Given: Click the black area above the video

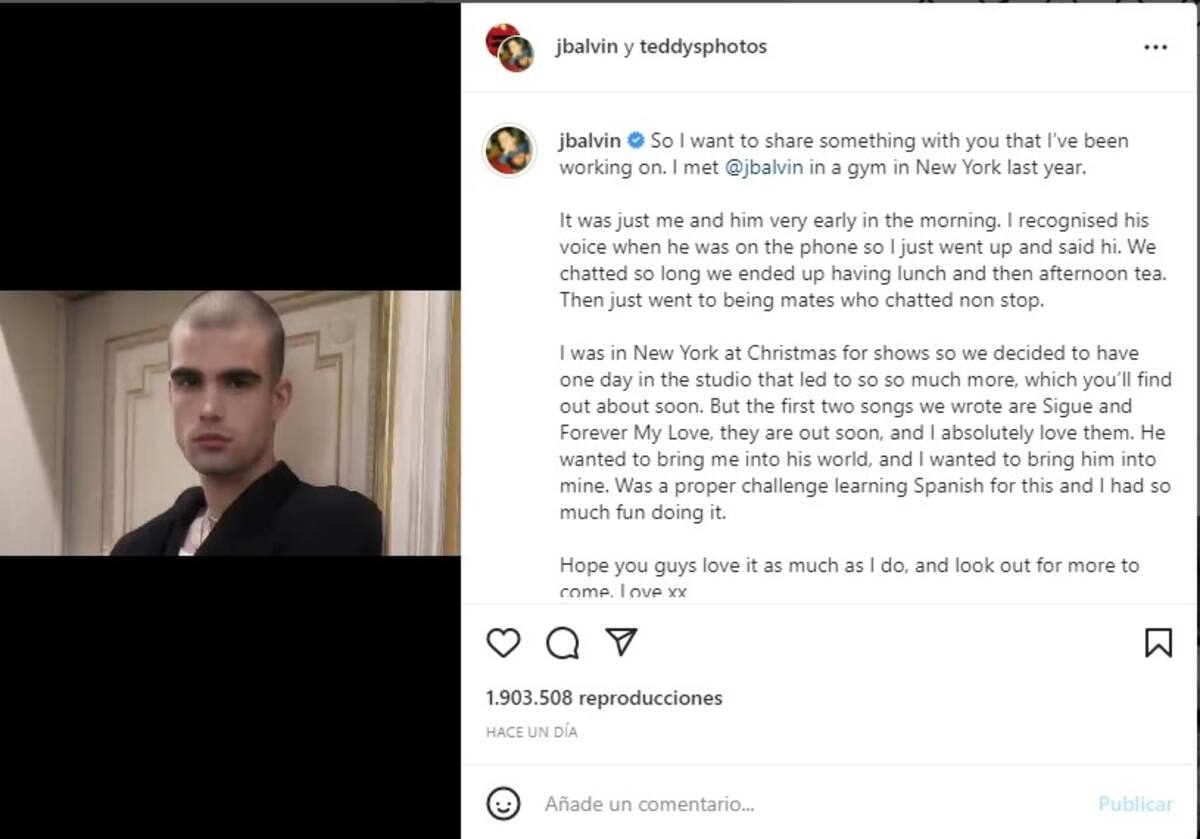Looking at the screenshot, I should coord(230,145).
